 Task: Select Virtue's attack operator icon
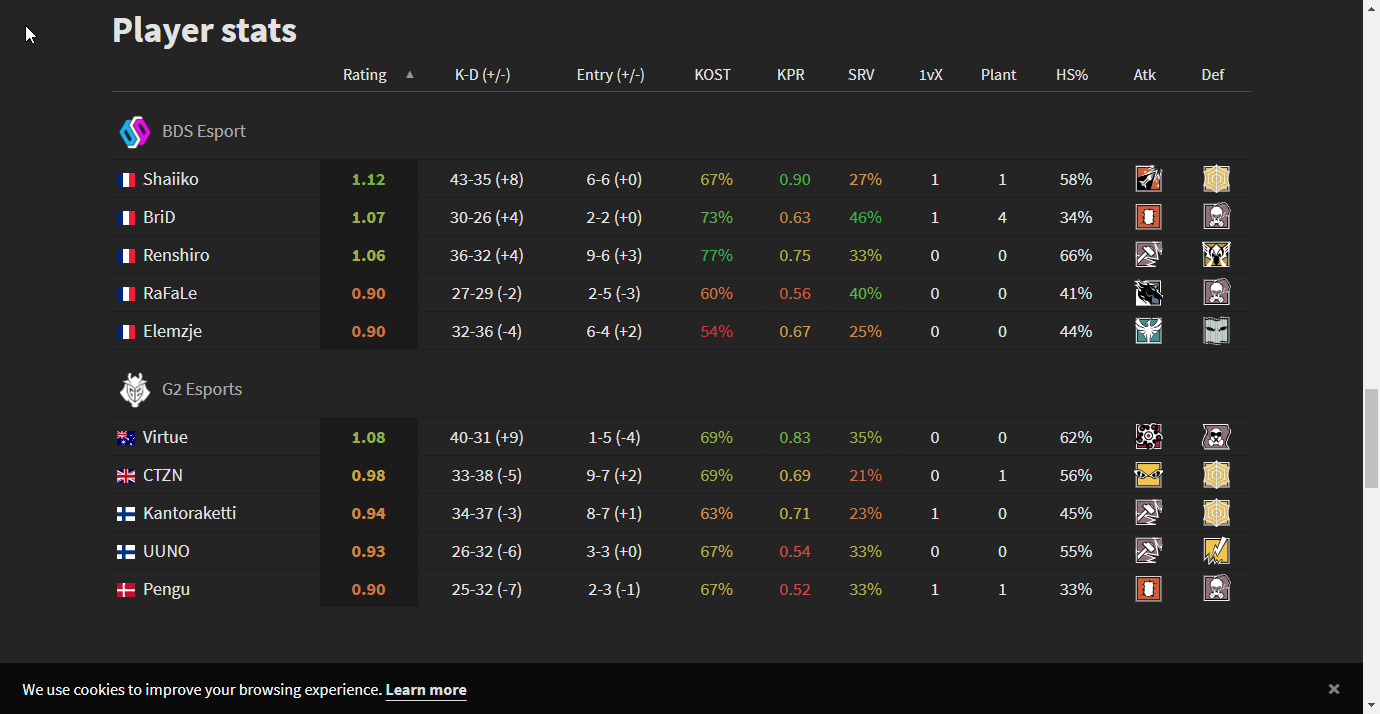coord(1148,437)
